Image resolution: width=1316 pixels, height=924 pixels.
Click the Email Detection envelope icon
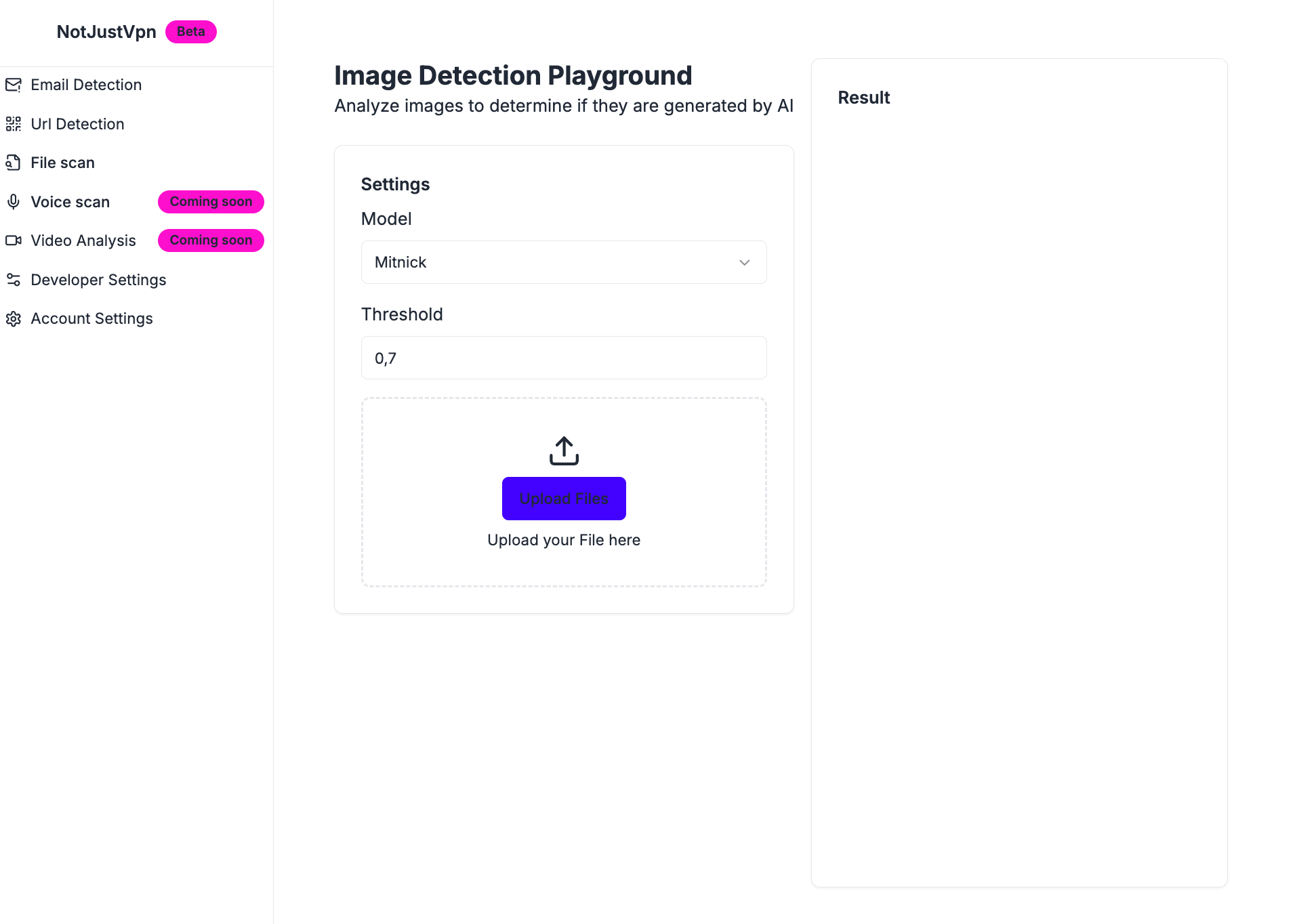click(x=14, y=85)
